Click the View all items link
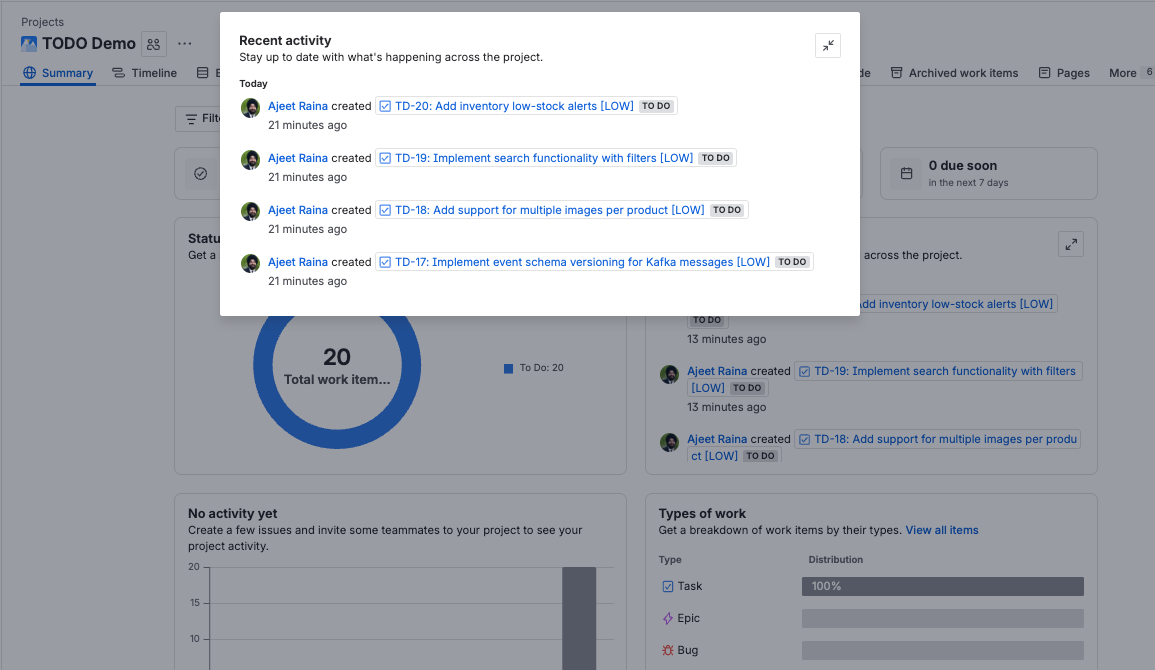The height and width of the screenshot is (670, 1155). pos(942,530)
